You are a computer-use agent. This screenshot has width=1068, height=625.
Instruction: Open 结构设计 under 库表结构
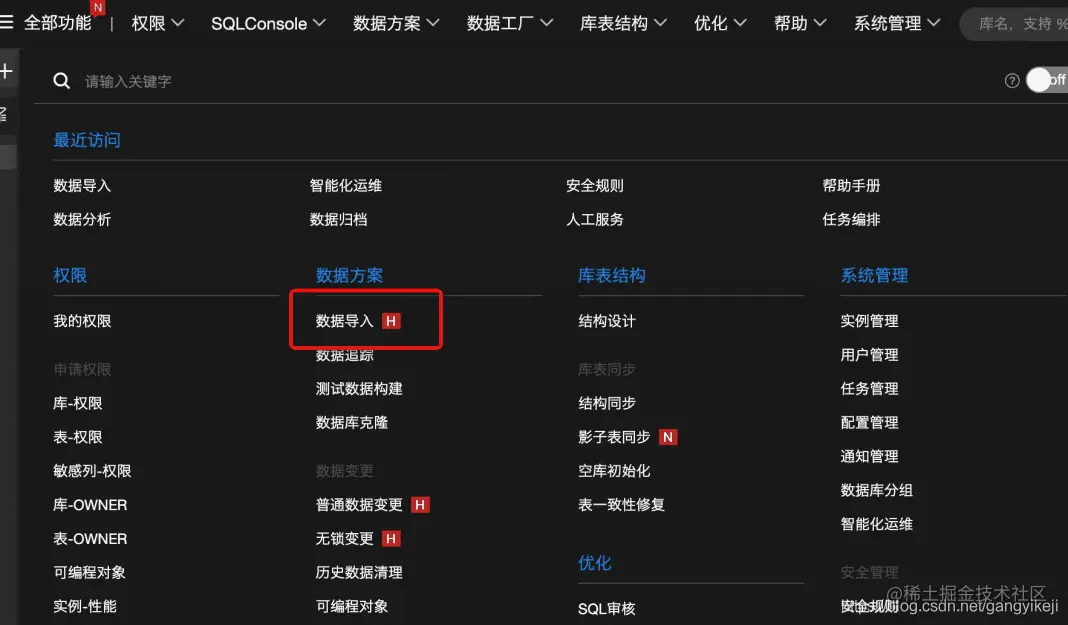(x=607, y=320)
